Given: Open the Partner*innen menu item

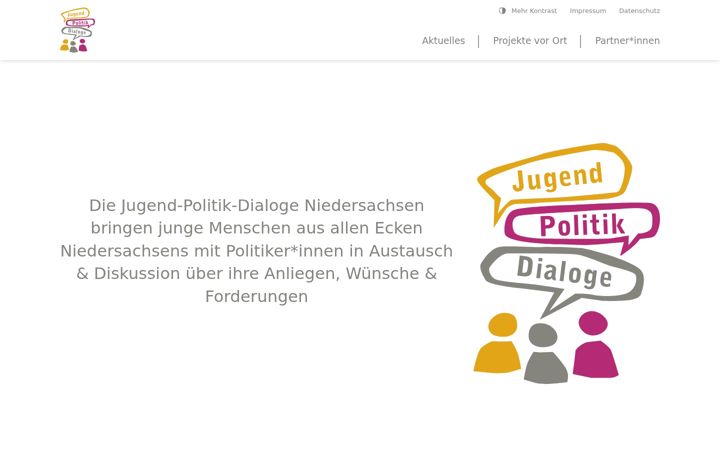Looking at the screenshot, I should pos(627,40).
